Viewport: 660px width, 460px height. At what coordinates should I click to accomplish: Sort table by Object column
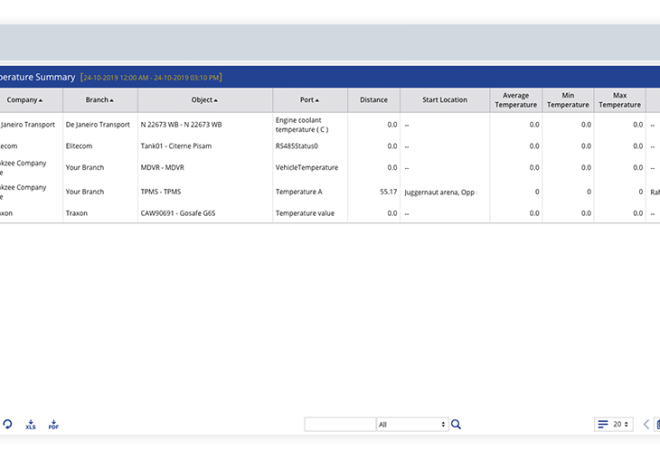pyautogui.click(x=204, y=100)
